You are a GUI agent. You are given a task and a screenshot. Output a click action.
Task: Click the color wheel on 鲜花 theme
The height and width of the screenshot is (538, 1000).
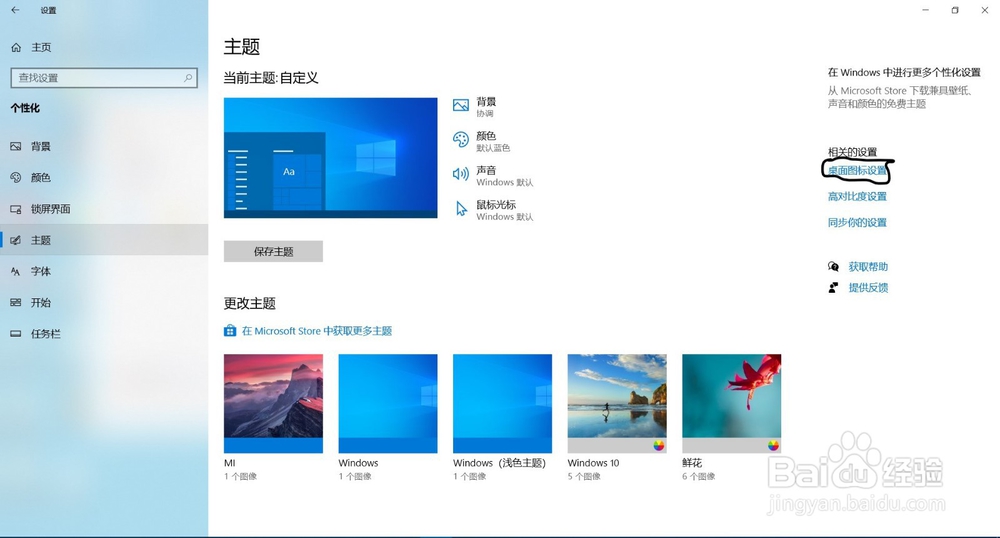click(x=773, y=446)
